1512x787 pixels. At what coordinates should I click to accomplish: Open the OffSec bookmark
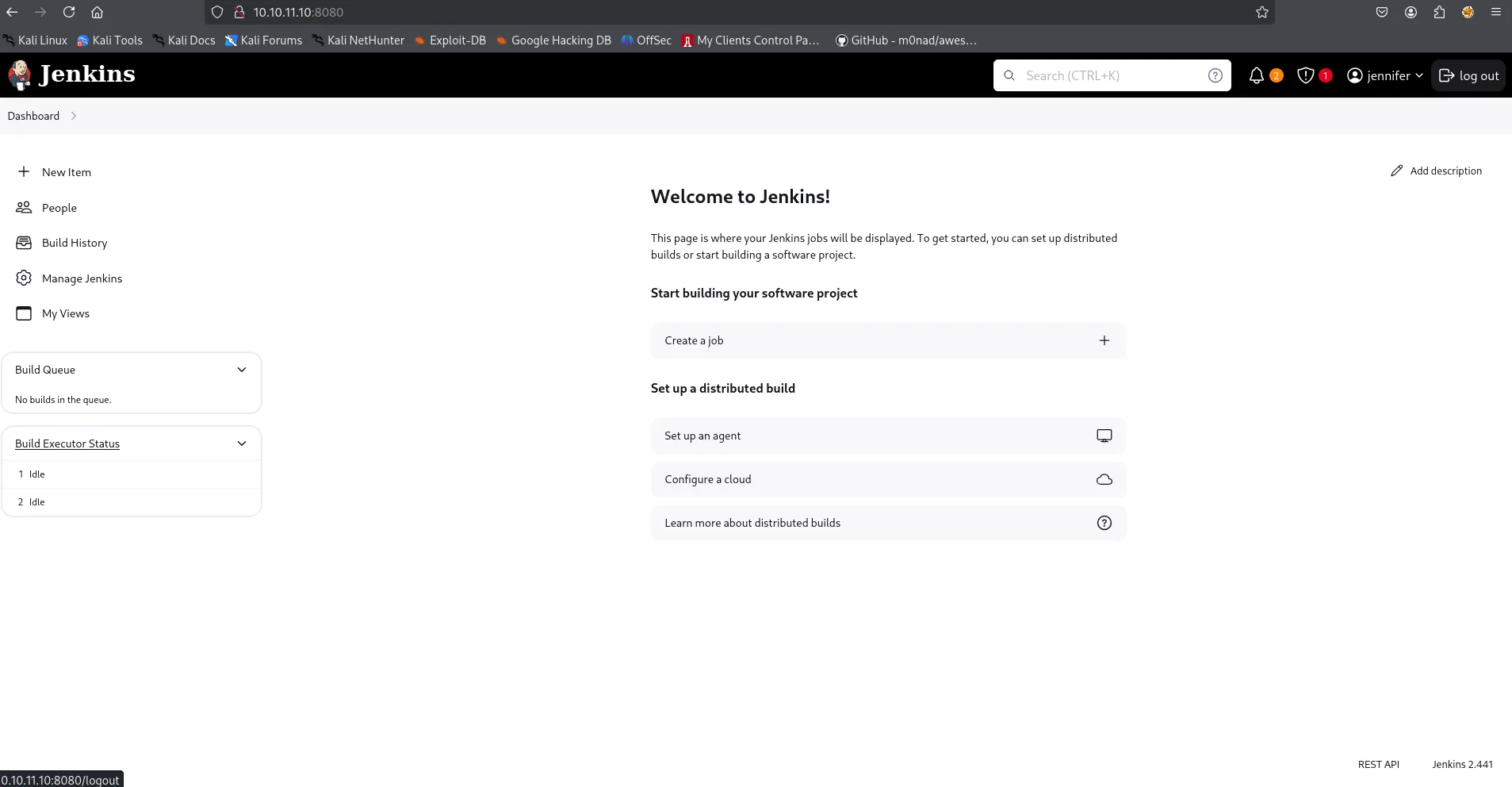point(646,40)
